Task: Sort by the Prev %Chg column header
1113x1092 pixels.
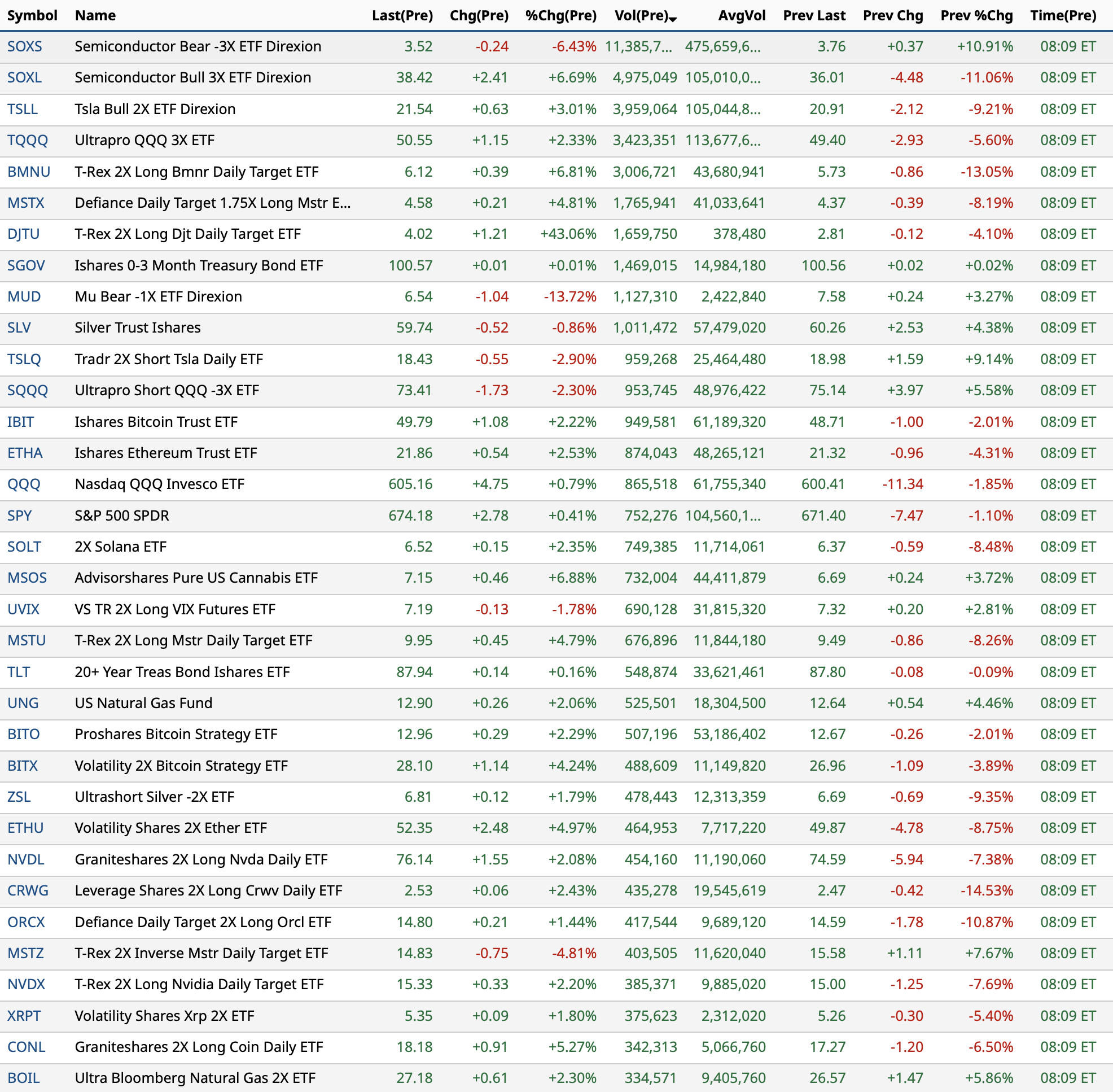Action: [x=976, y=15]
